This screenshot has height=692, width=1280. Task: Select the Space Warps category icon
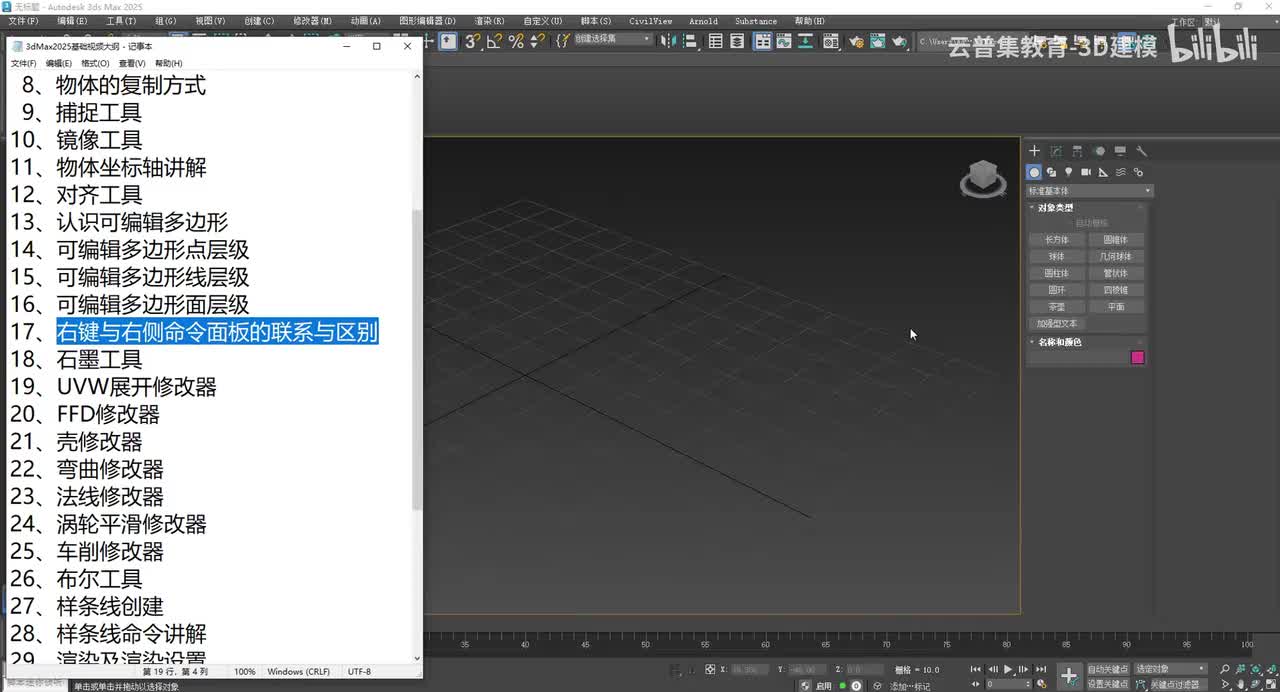1120,172
